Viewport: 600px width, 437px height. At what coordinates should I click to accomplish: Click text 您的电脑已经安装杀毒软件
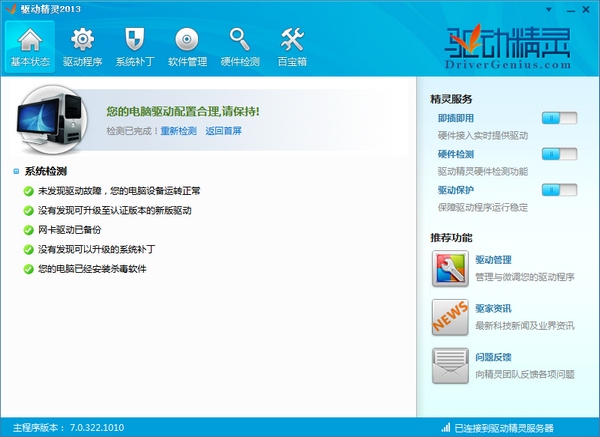[92, 269]
